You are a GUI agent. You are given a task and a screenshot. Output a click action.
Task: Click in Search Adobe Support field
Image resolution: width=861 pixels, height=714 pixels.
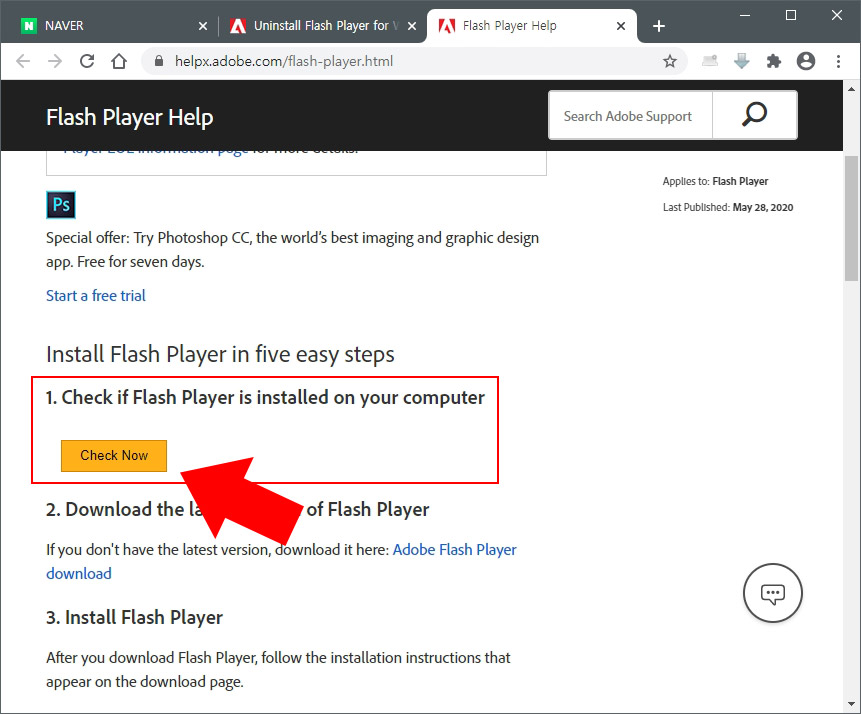click(630, 116)
